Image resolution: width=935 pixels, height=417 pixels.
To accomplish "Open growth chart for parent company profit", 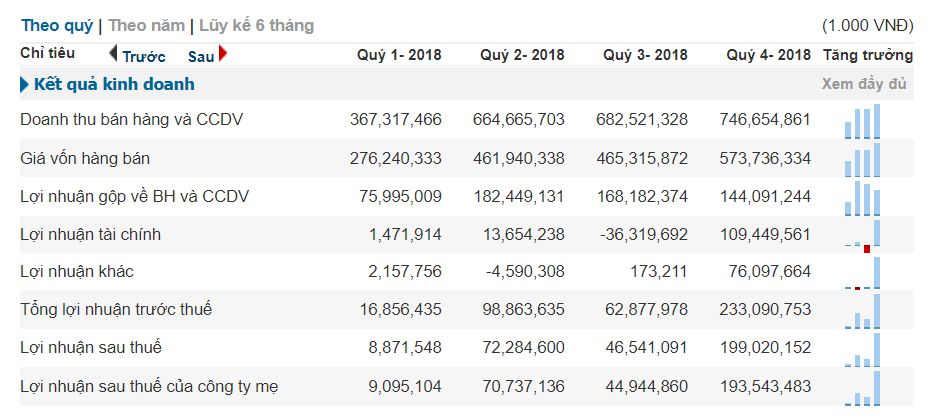I will (862, 386).
